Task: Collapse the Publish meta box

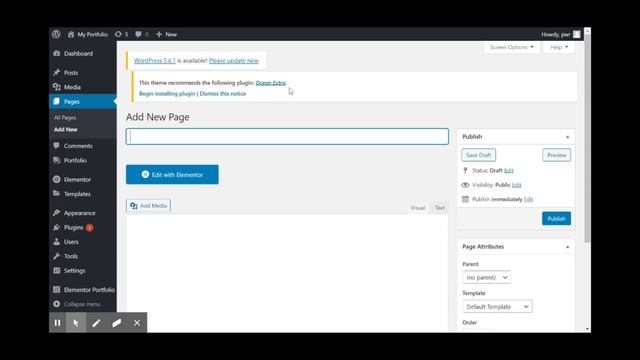Action: click(567, 137)
